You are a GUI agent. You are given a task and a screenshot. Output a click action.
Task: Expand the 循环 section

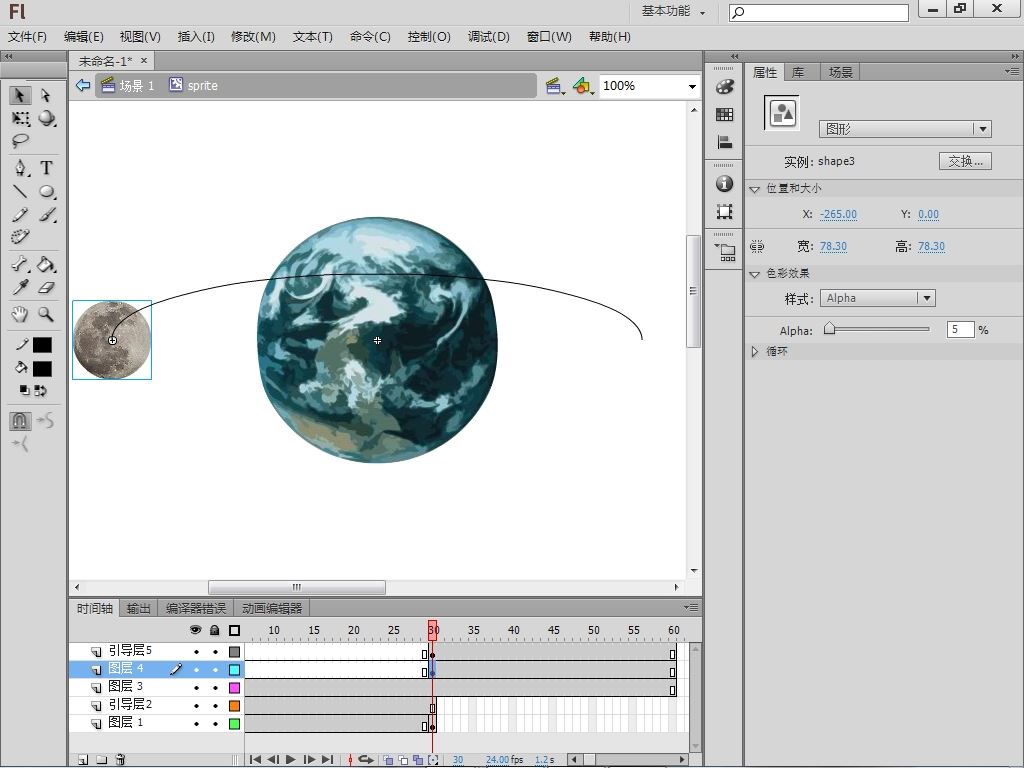click(756, 352)
